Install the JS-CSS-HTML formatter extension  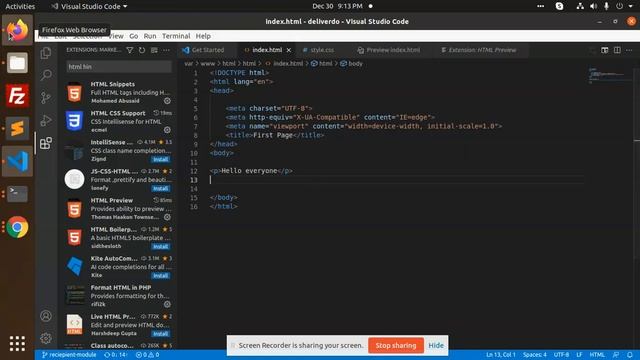[x=160, y=188]
